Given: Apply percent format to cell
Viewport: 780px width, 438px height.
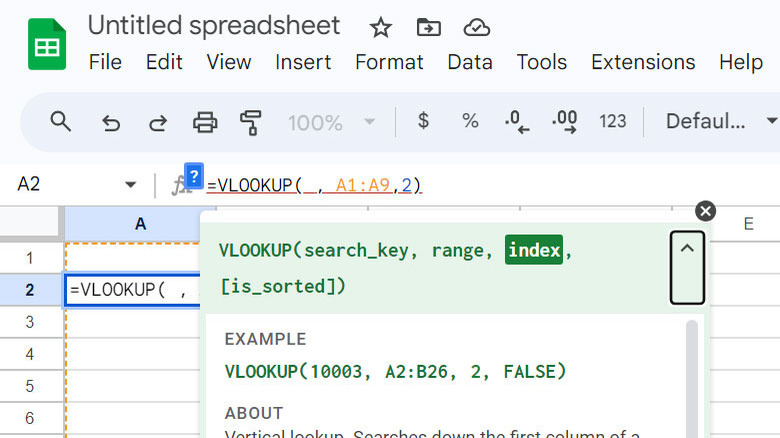Looking at the screenshot, I should coord(470,122).
